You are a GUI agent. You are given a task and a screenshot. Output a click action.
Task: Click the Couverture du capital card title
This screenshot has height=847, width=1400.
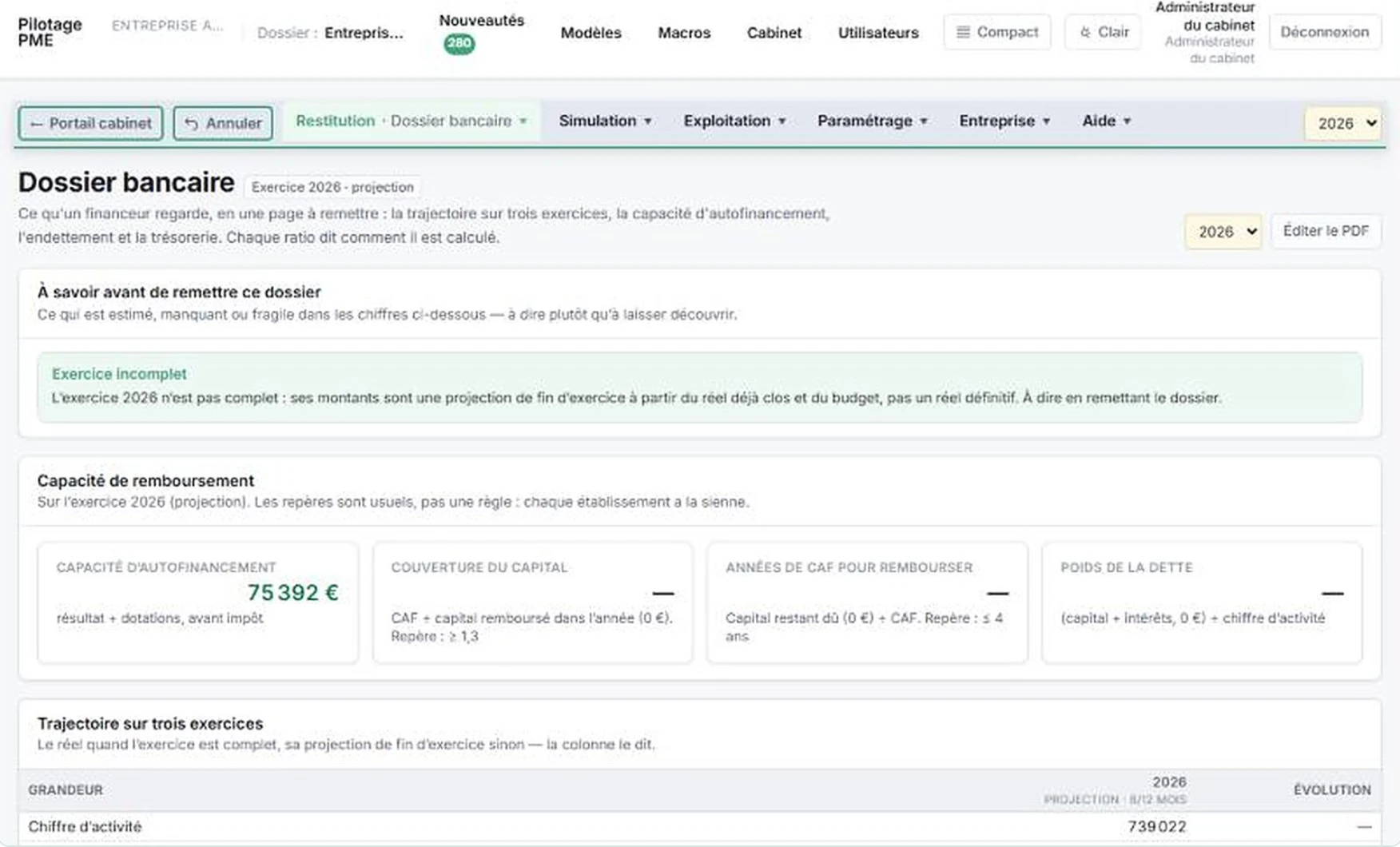tap(479, 567)
